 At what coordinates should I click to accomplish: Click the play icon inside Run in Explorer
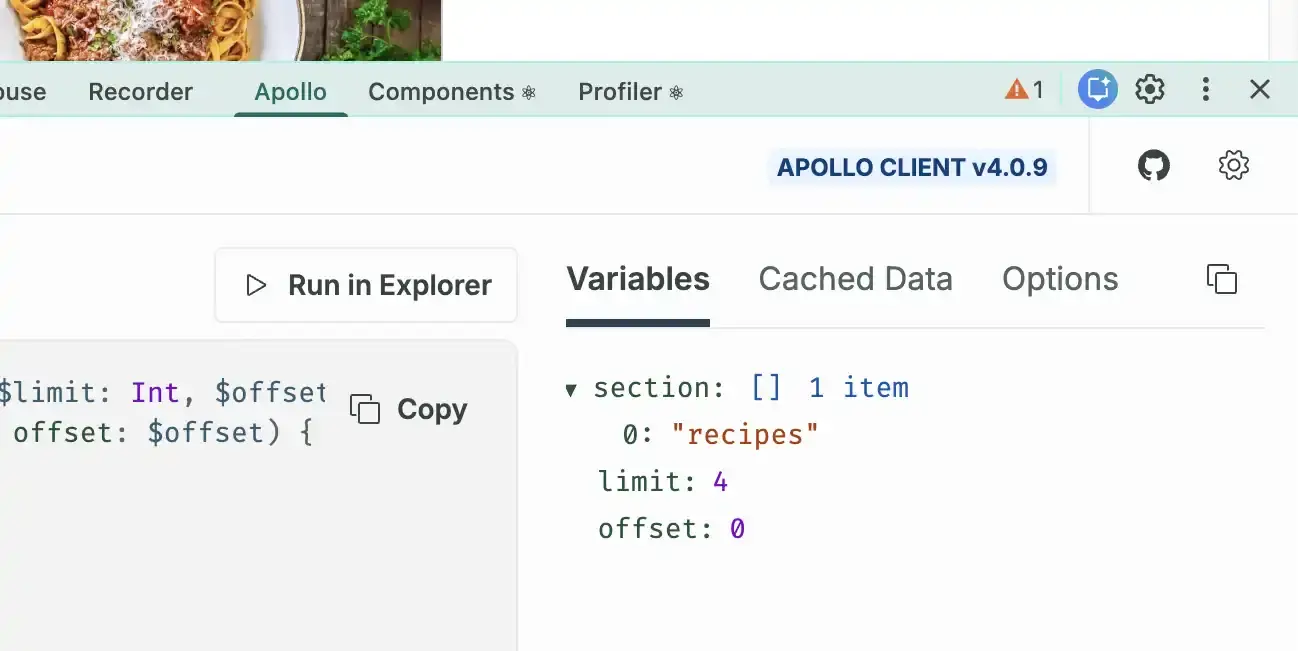(256, 285)
